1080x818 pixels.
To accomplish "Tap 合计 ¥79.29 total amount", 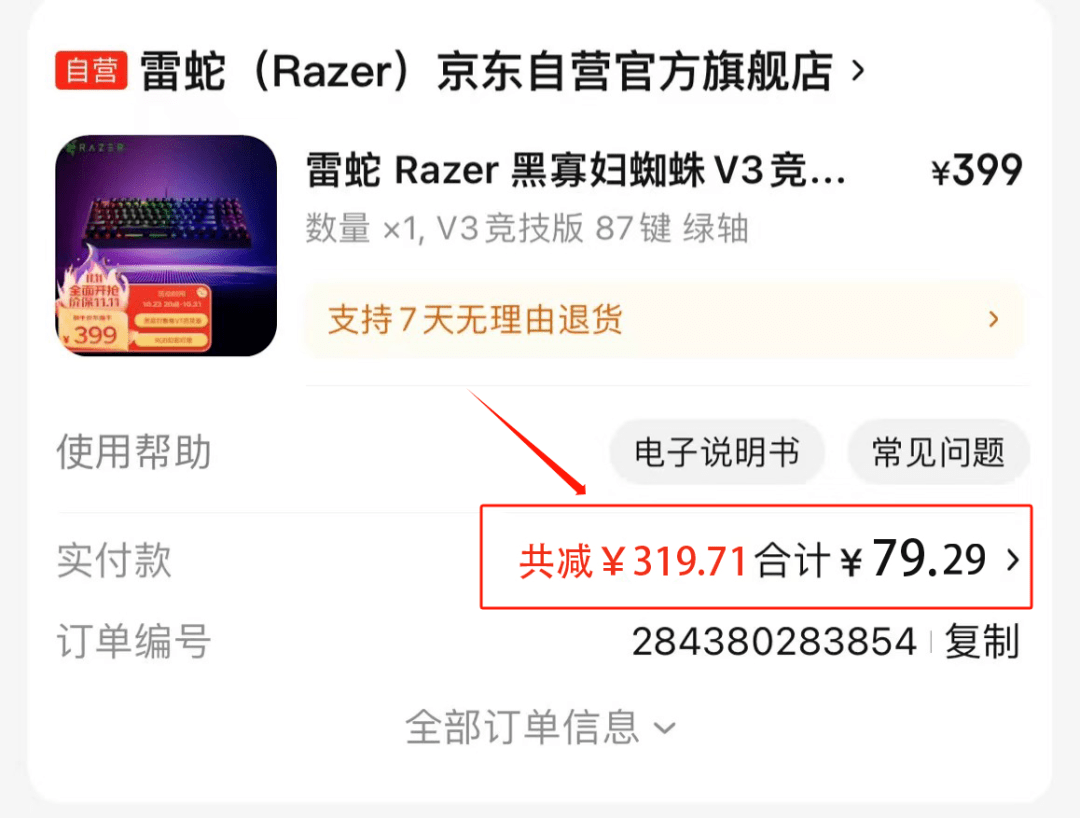I will (x=871, y=559).
